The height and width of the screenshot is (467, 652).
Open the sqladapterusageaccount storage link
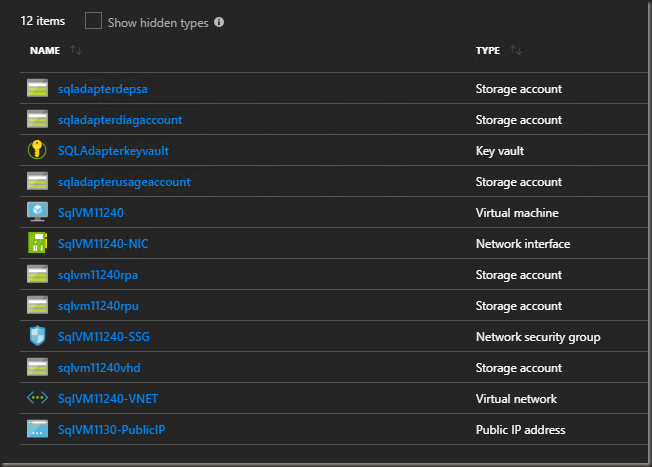[124, 182]
